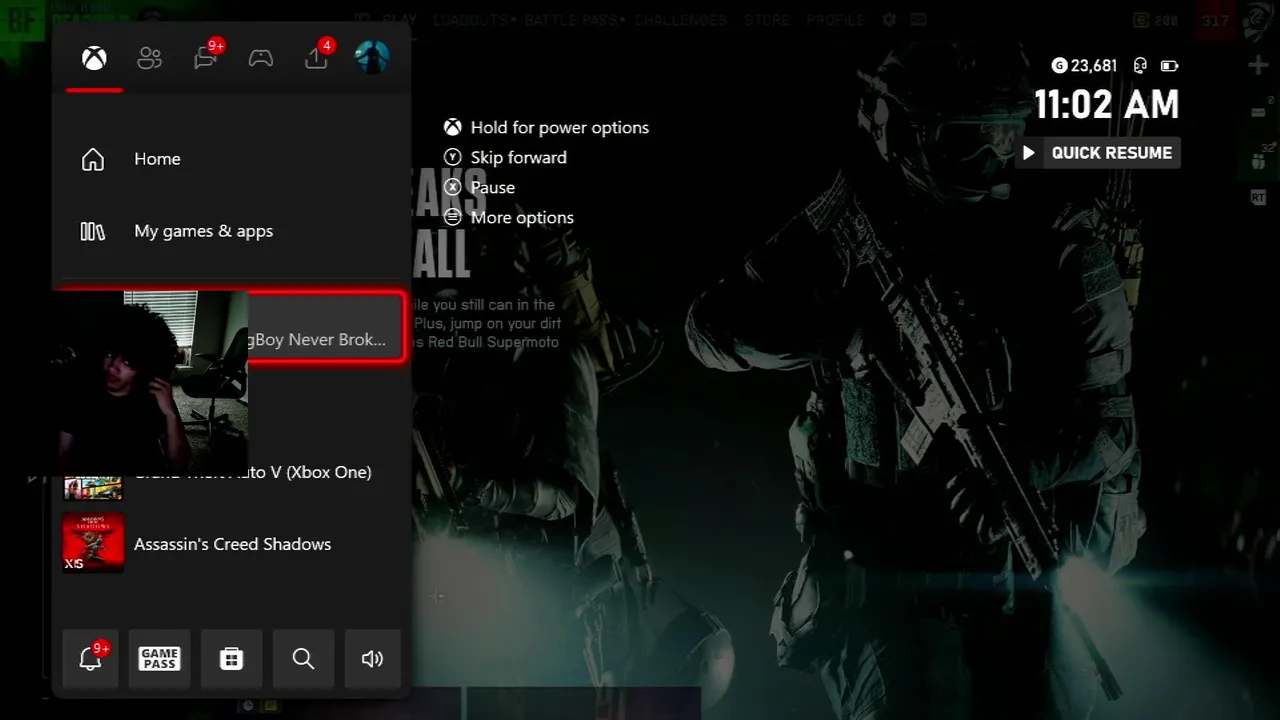Click the Pause hint

coord(480,187)
